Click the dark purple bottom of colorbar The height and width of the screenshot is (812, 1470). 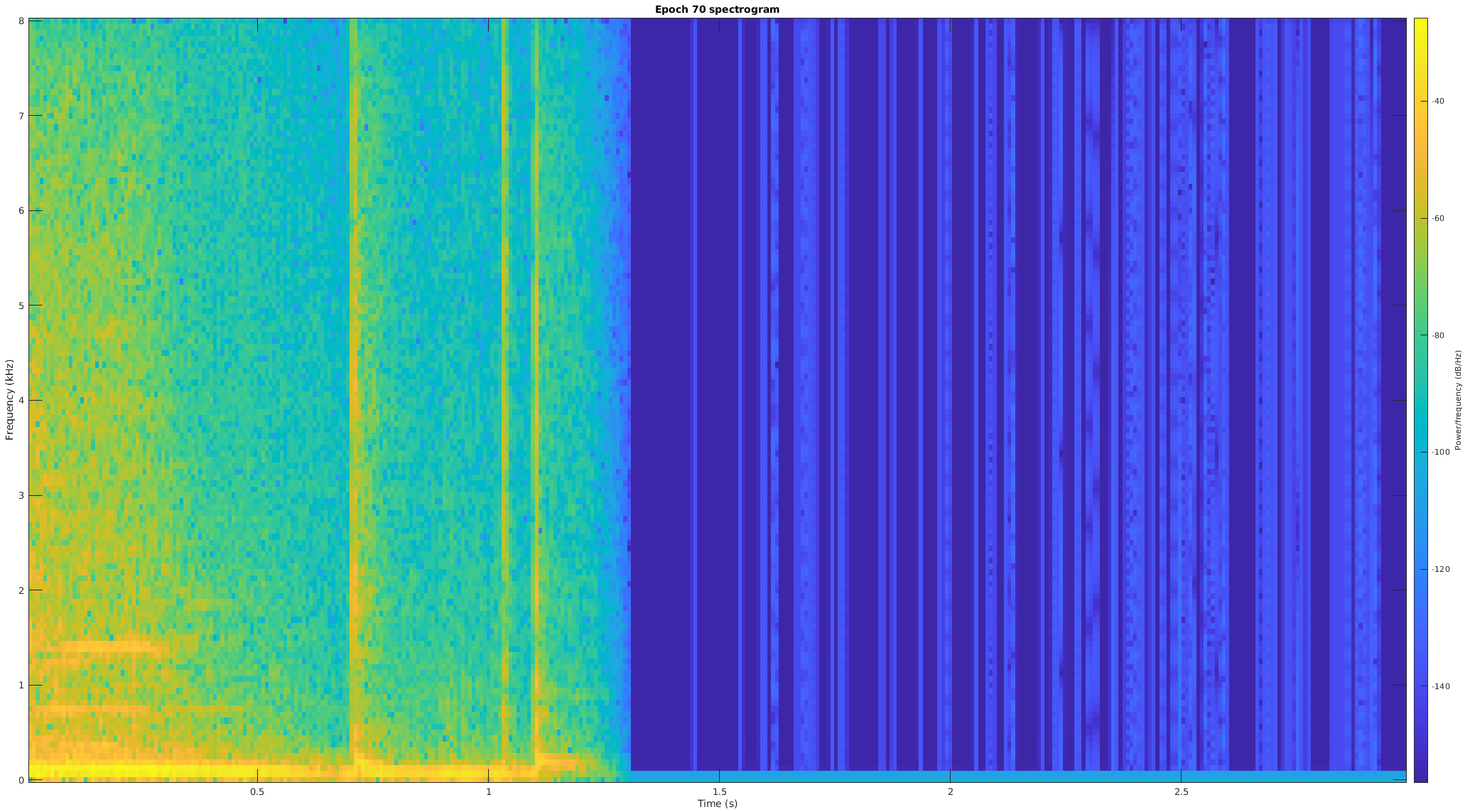coord(1420,776)
